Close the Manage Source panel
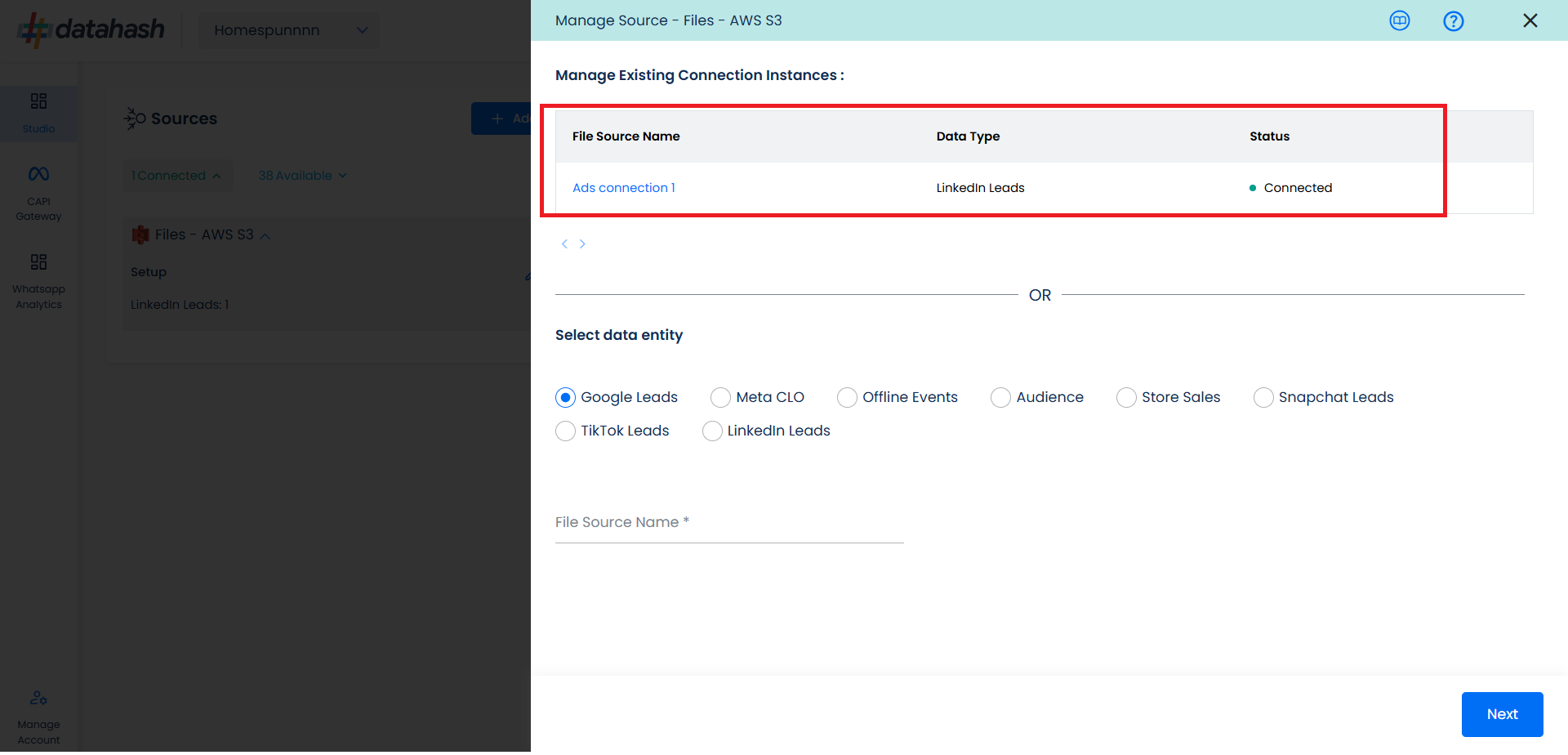1568x755 pixels. click(1530, 21)
